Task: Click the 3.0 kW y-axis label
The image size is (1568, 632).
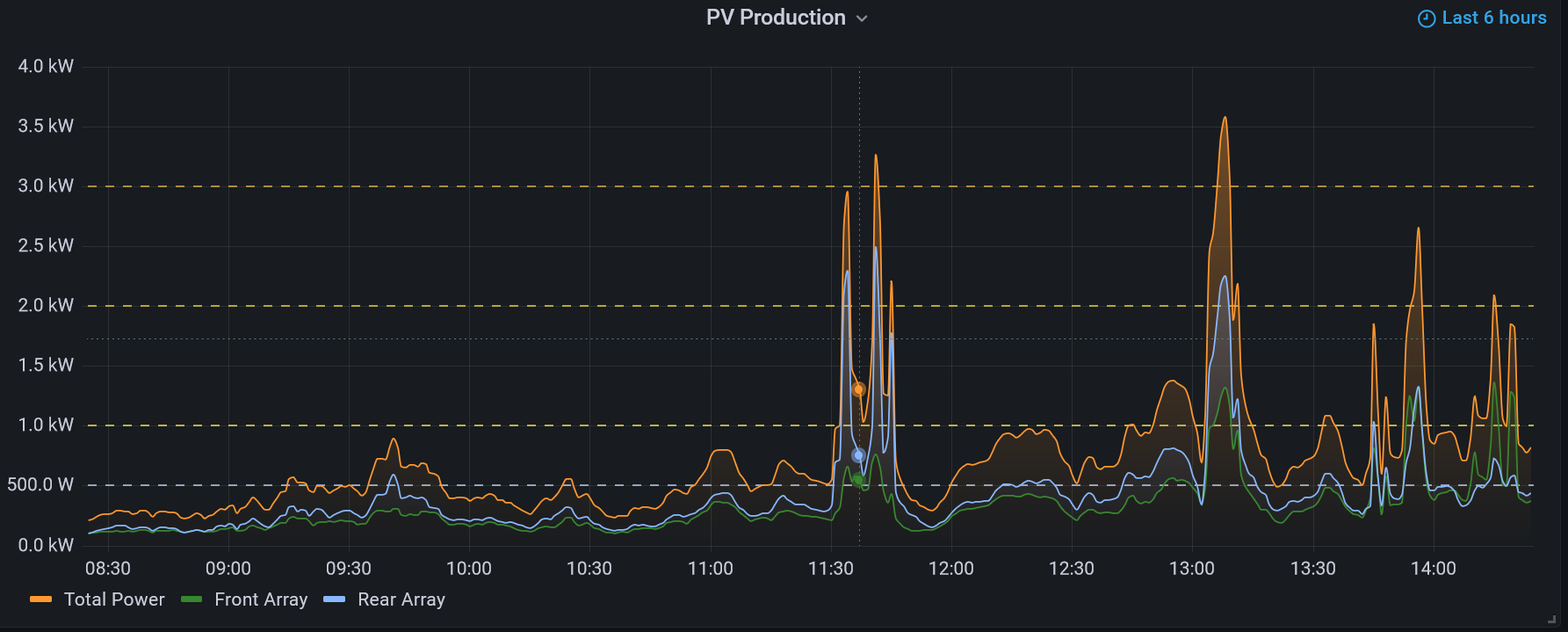Action: click(x=46, y=185)
